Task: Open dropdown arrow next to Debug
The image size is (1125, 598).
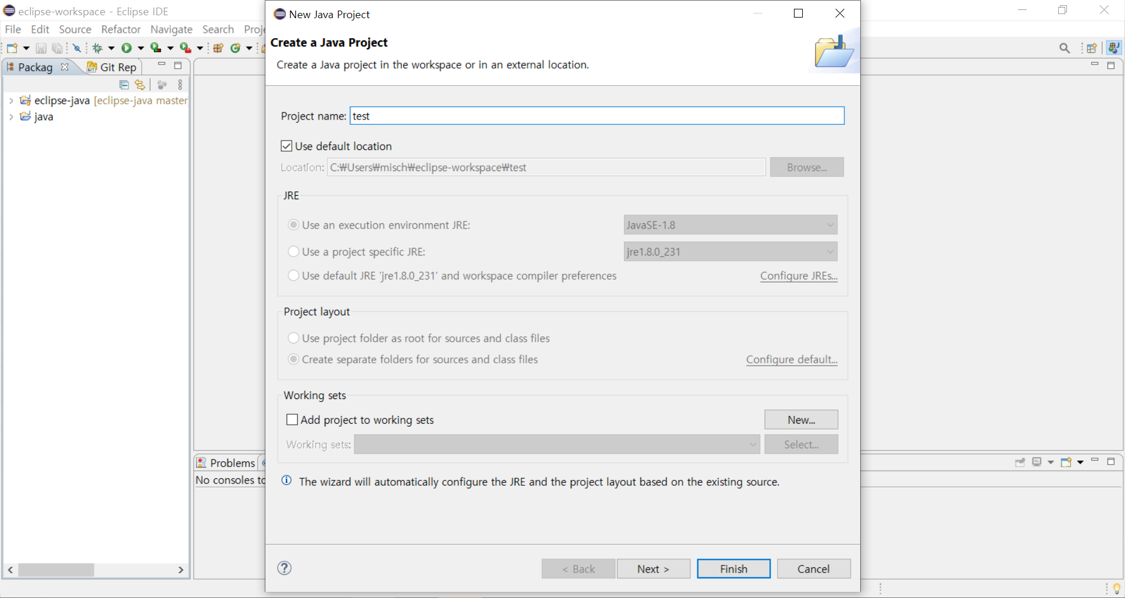Action: tap(111, 48)
